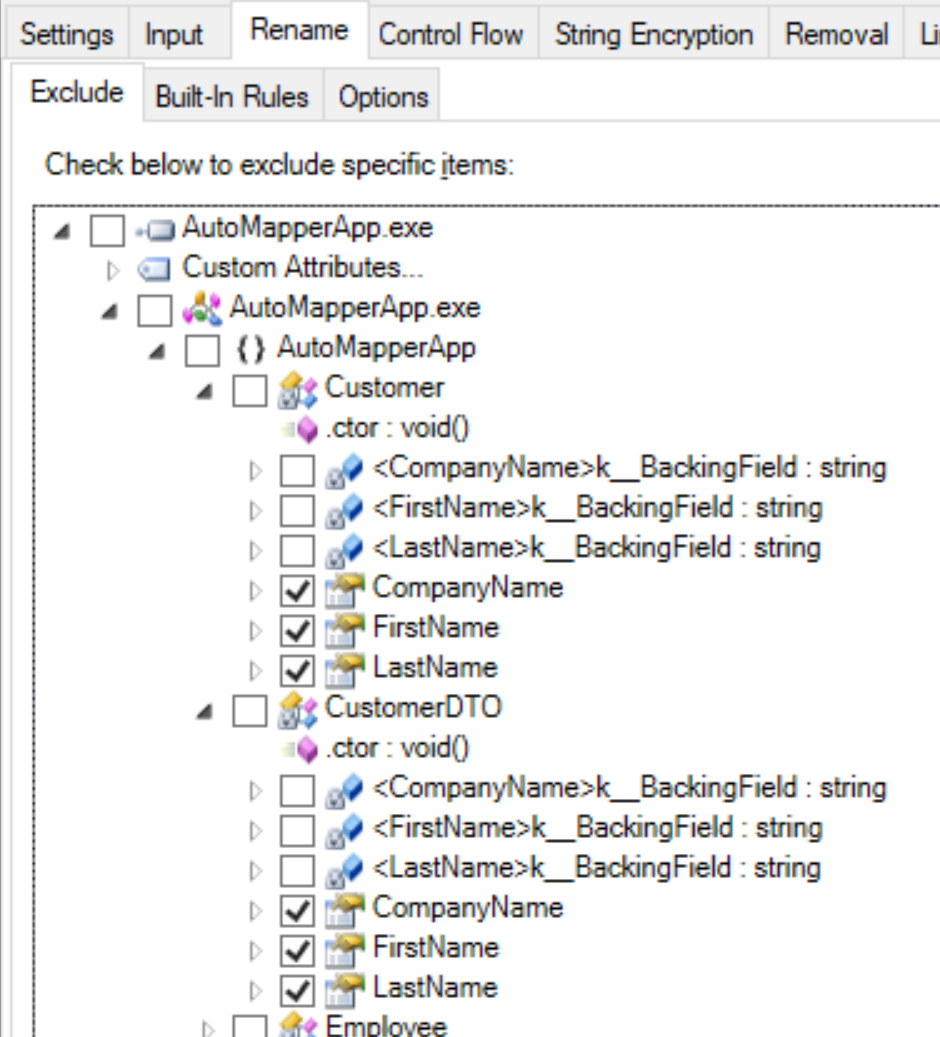Click the Customer class icon
This screenshot has height=1037, width=940.
(x=298, y=390)
